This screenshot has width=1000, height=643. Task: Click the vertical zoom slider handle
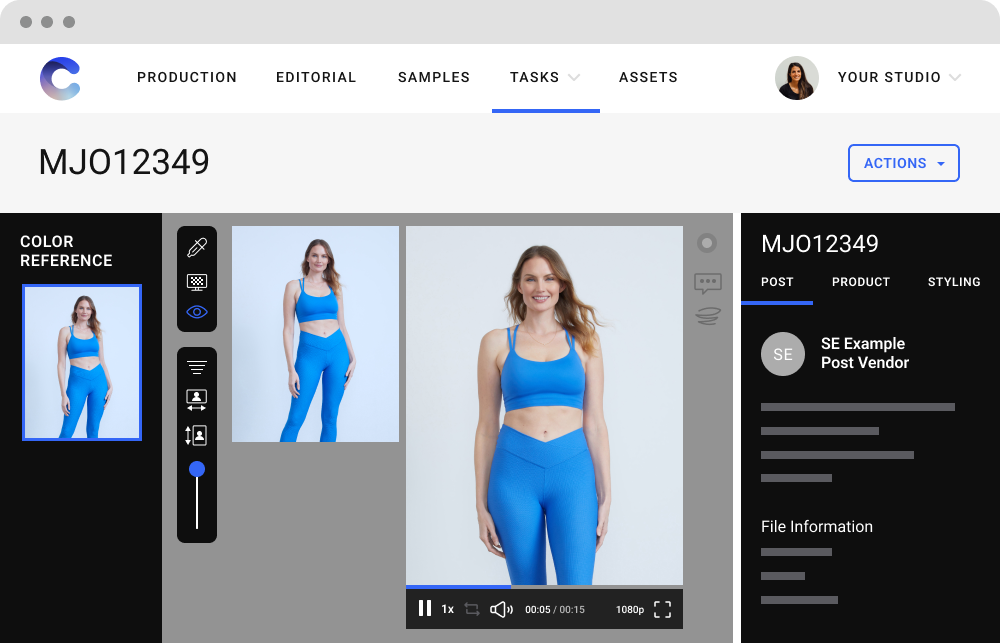[x=197, y=469]
